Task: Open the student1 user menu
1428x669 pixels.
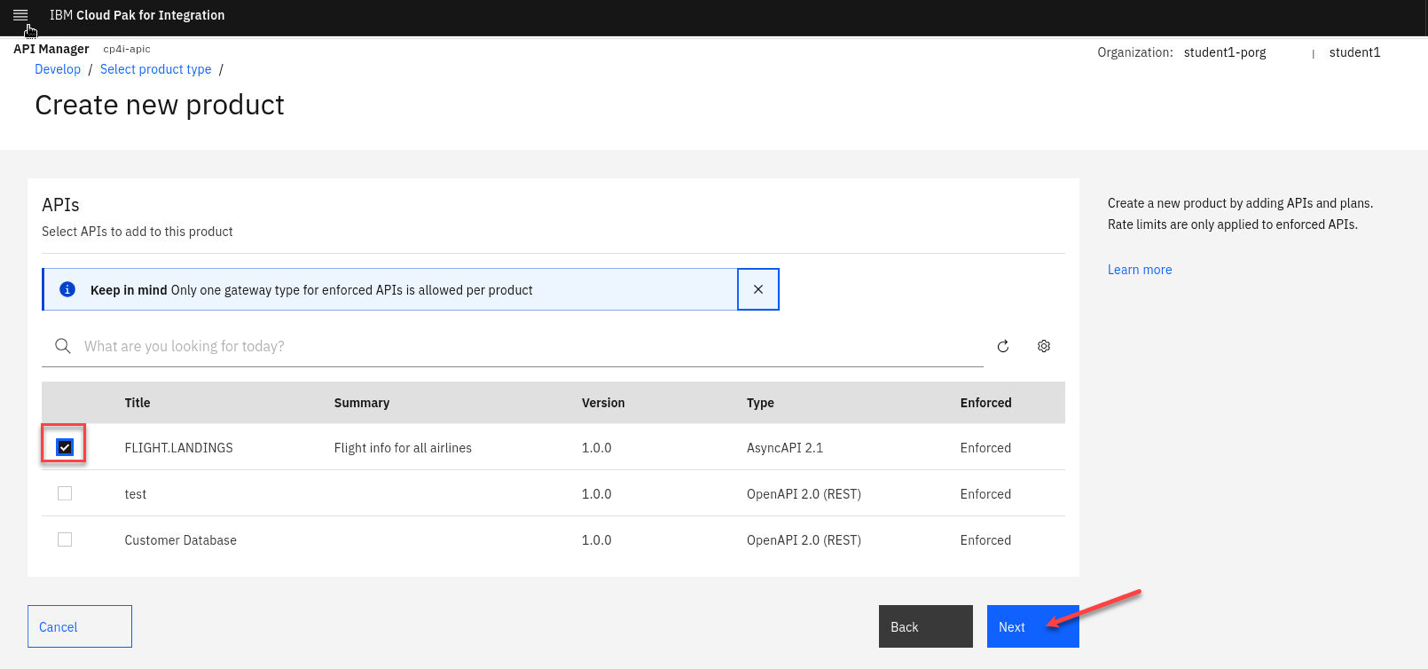Action: 1354,52
